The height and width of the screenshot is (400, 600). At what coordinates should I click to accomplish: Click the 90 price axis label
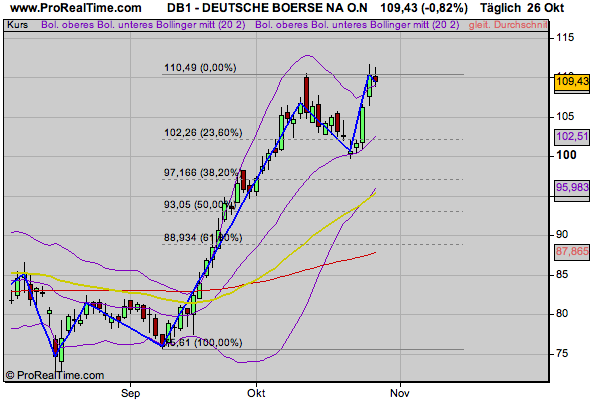pyautogui.click(x=562, y=234)
